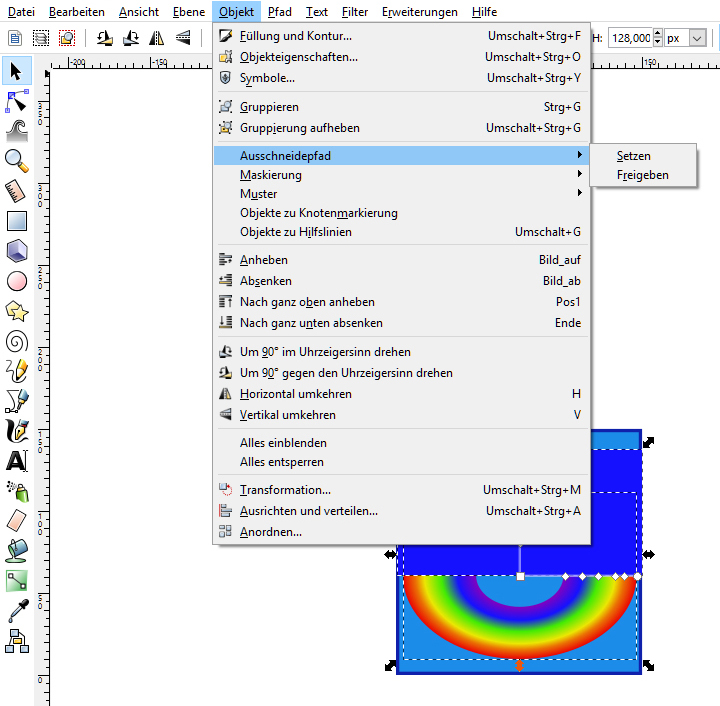Select the Rectangle drawing tool
720x706 pixels.
tap(17, 221)
